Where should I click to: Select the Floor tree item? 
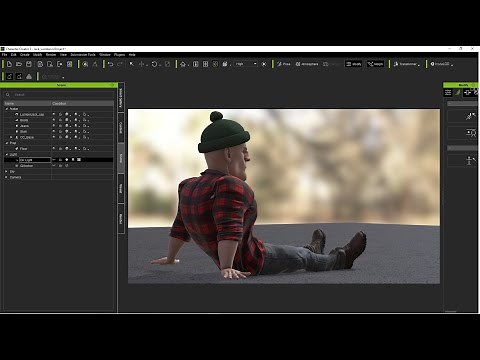click(x=23, y=149)
